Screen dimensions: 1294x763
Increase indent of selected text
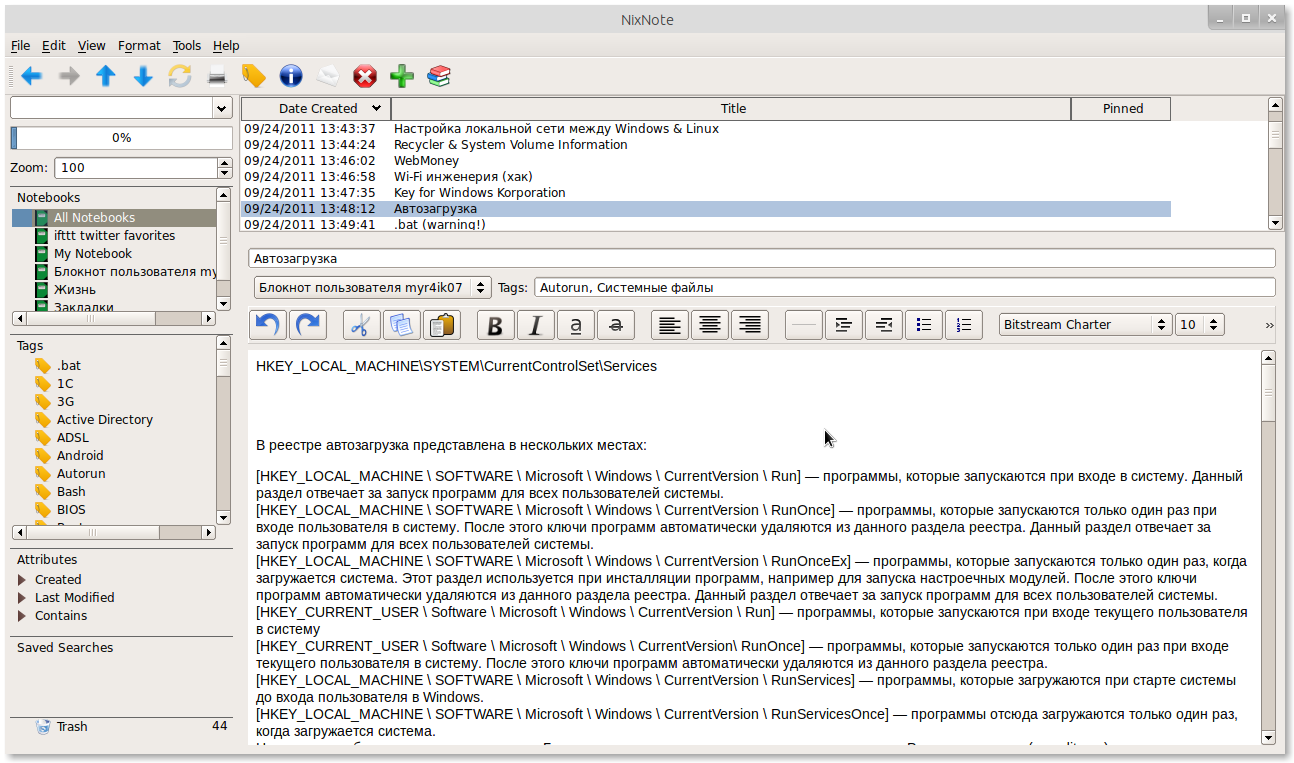click(844, 324)
